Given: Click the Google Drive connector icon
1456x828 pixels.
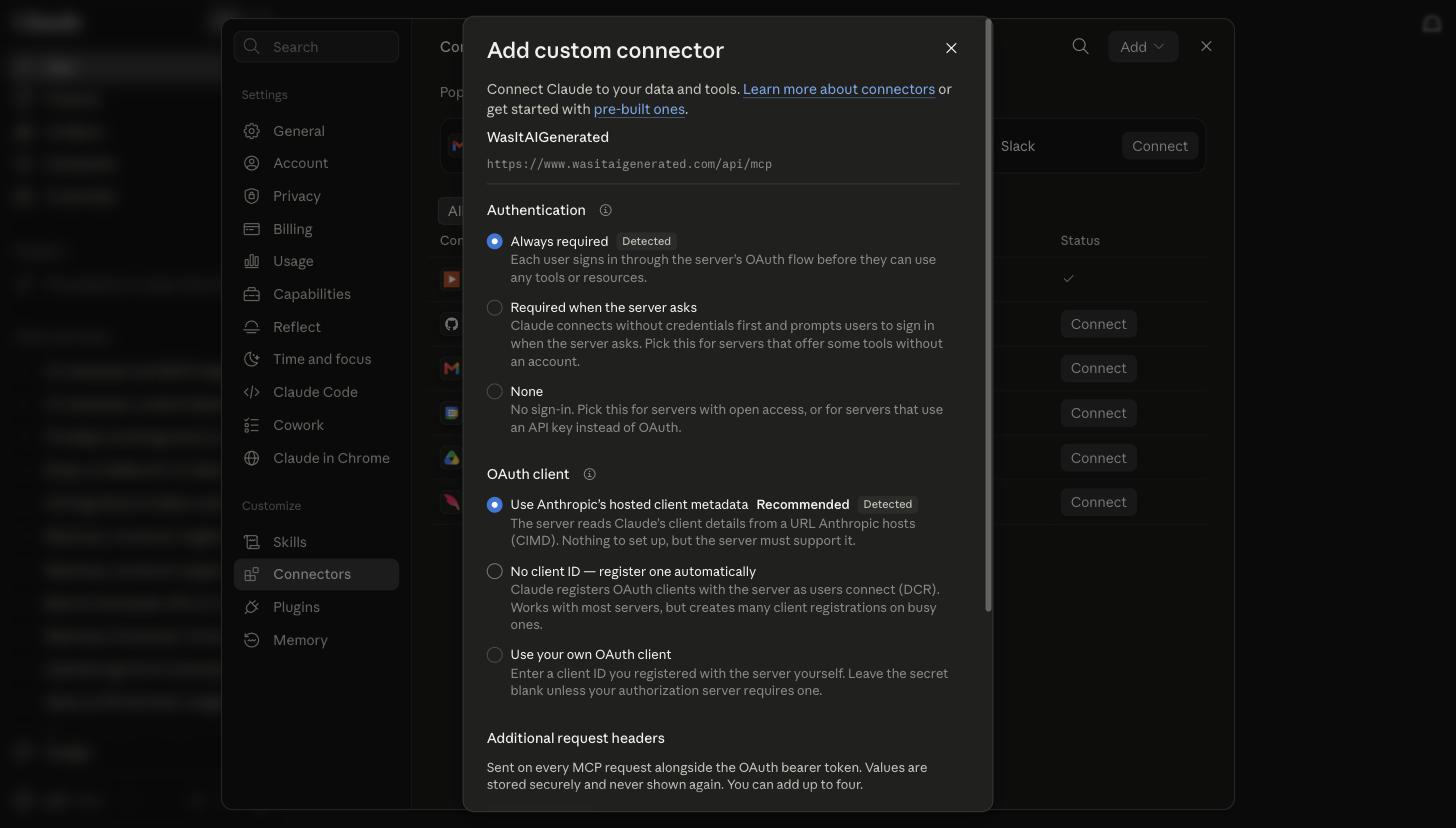Looking at the screenshot, I should (x=452, y=458).
